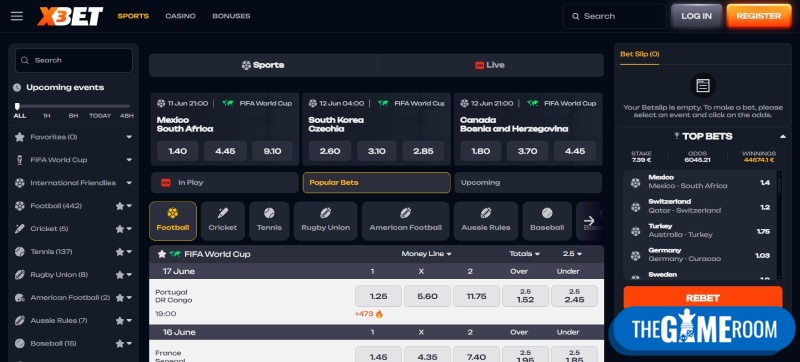
Task: Open the 2.5 line dropdown
Action: pyautogui.click(x=572, y=254)
